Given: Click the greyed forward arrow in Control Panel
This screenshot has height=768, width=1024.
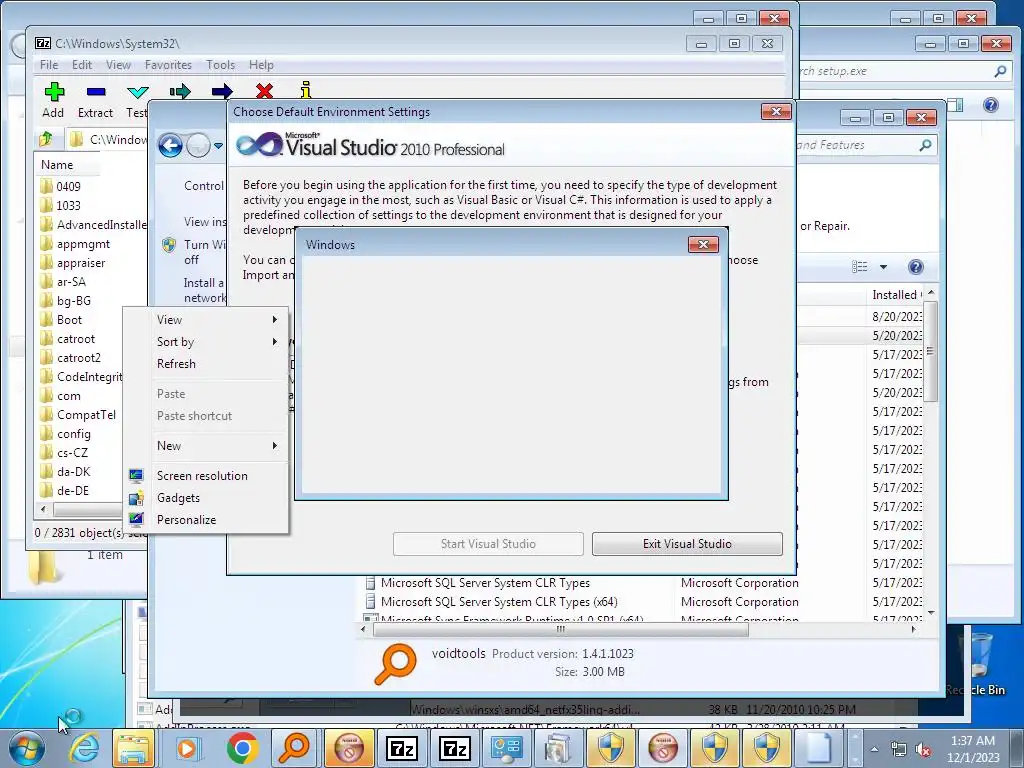Looking at the screenshot, I should (x=198, y=146).
